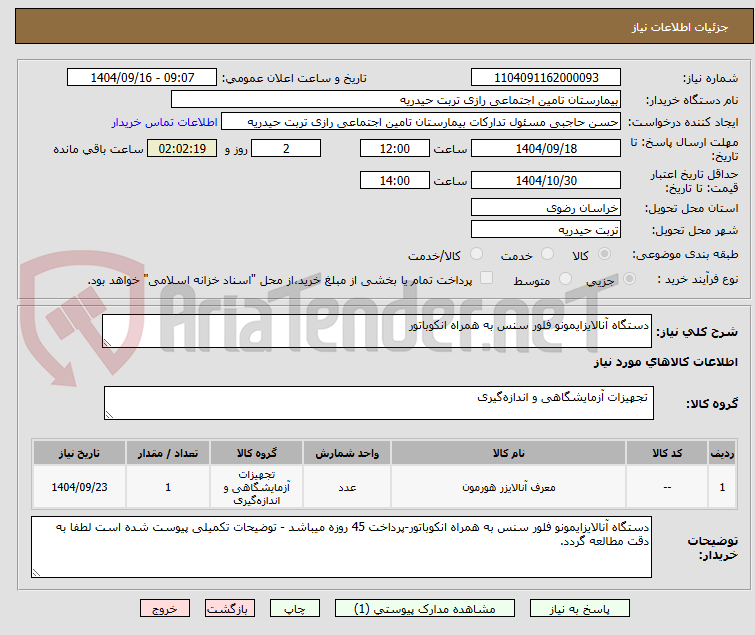Viewport: 755px width, 635px height.
Task: Click the تاریخ نیاز column header
Action: 79,453
